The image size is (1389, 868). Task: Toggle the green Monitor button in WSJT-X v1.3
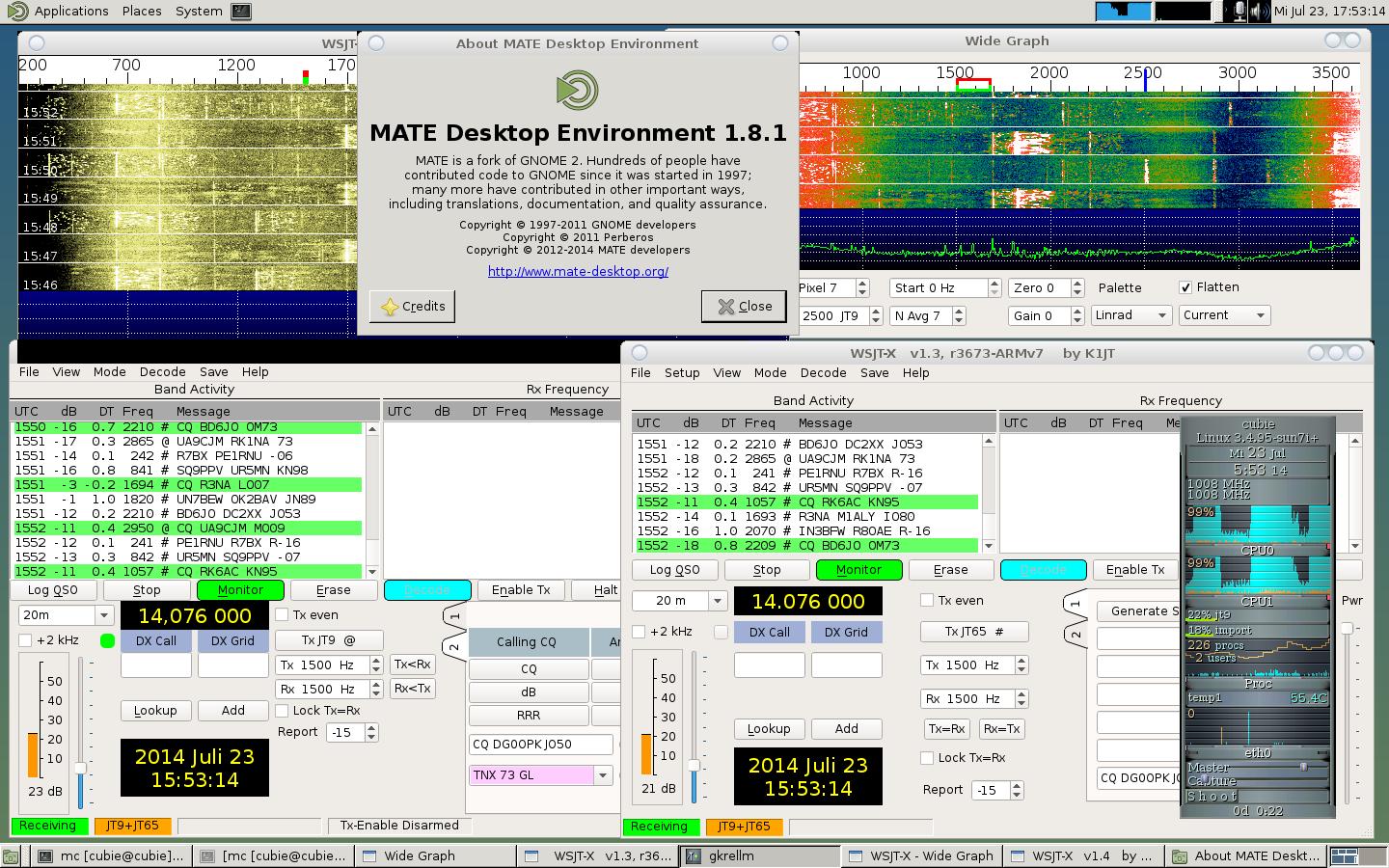858,570
